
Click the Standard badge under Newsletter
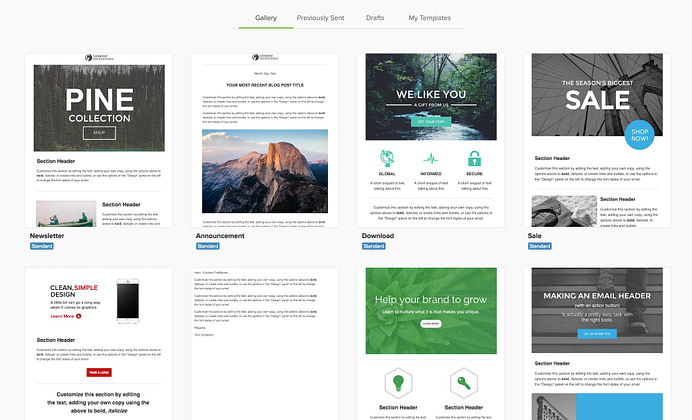[x=42, y=246]
